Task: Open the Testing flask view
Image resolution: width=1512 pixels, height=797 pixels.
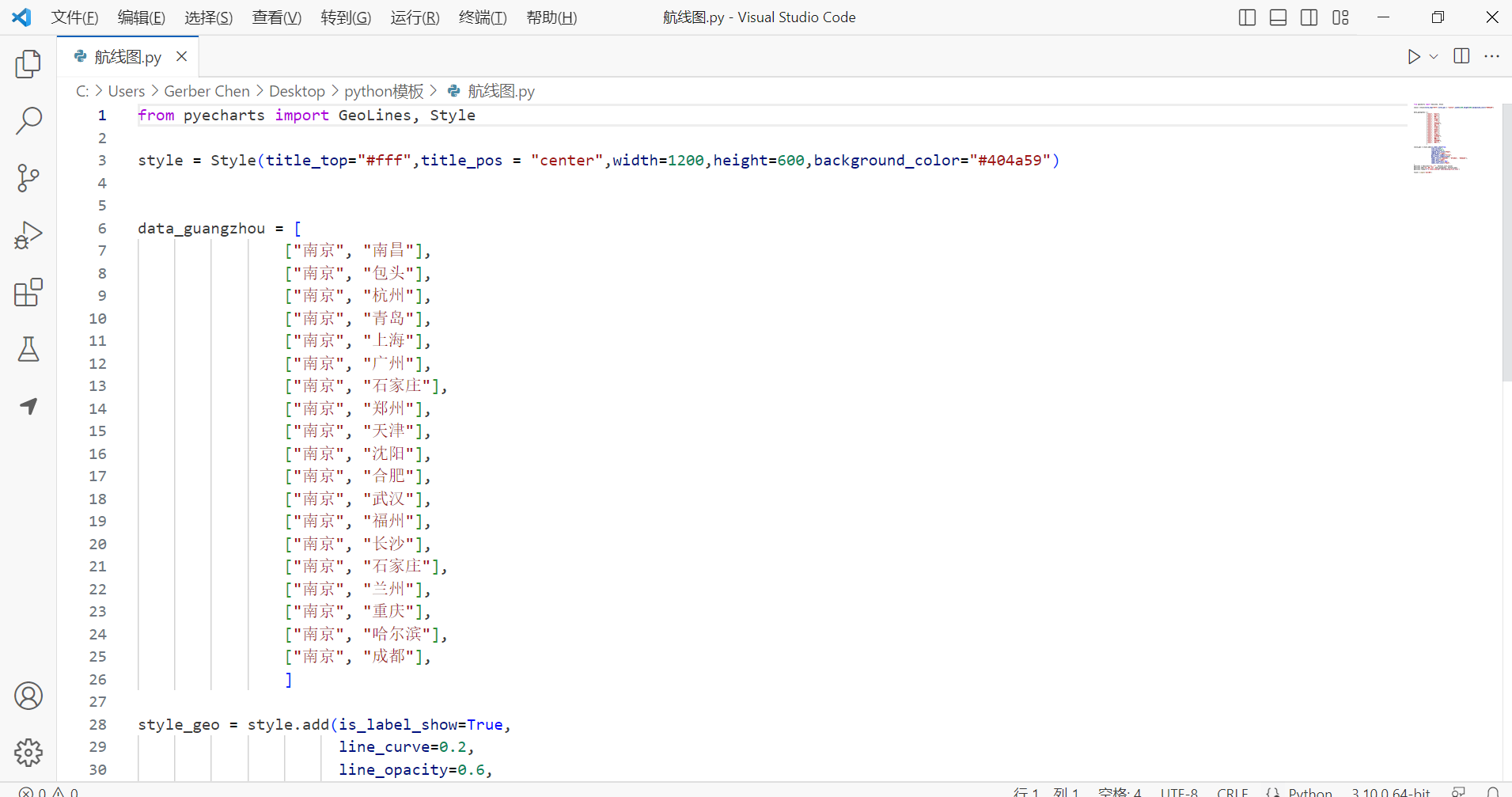Action: pos(28,349)
